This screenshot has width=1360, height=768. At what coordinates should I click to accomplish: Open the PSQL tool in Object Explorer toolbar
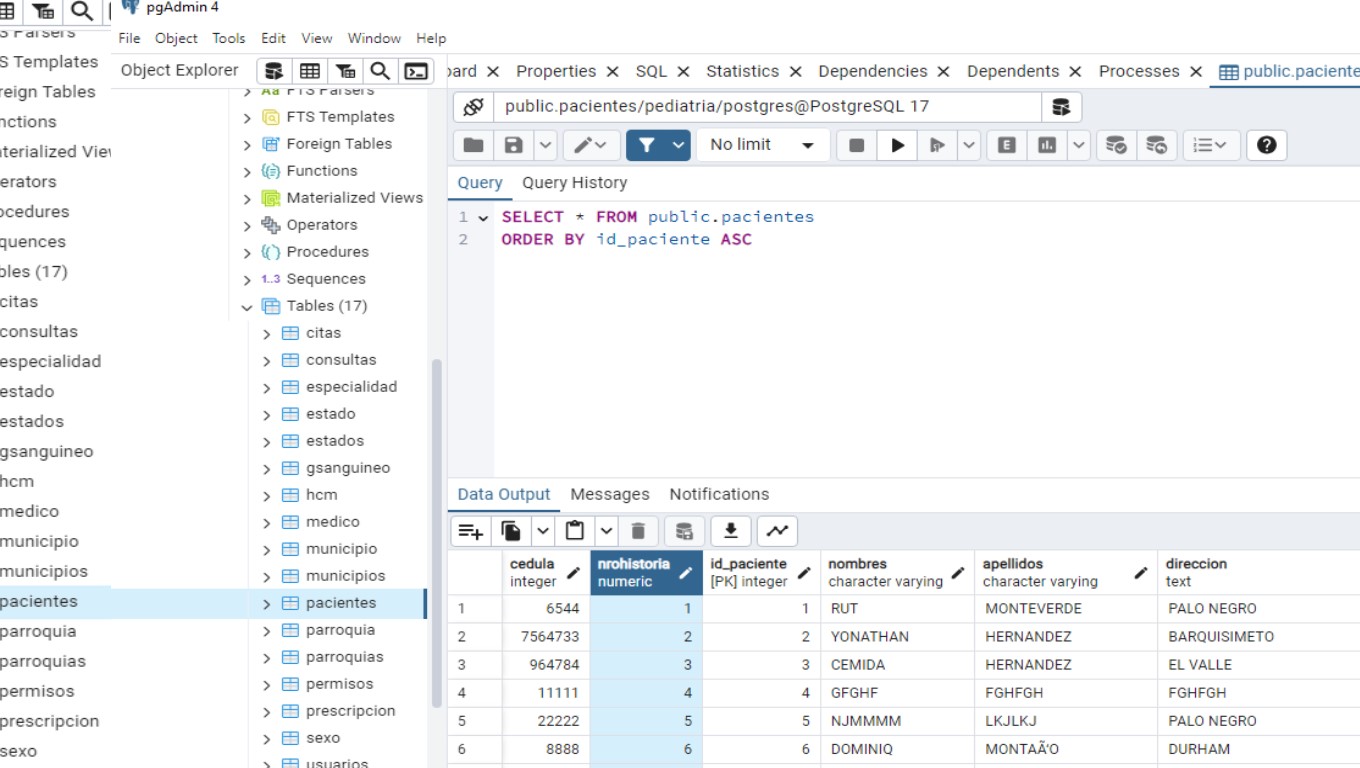416,71
